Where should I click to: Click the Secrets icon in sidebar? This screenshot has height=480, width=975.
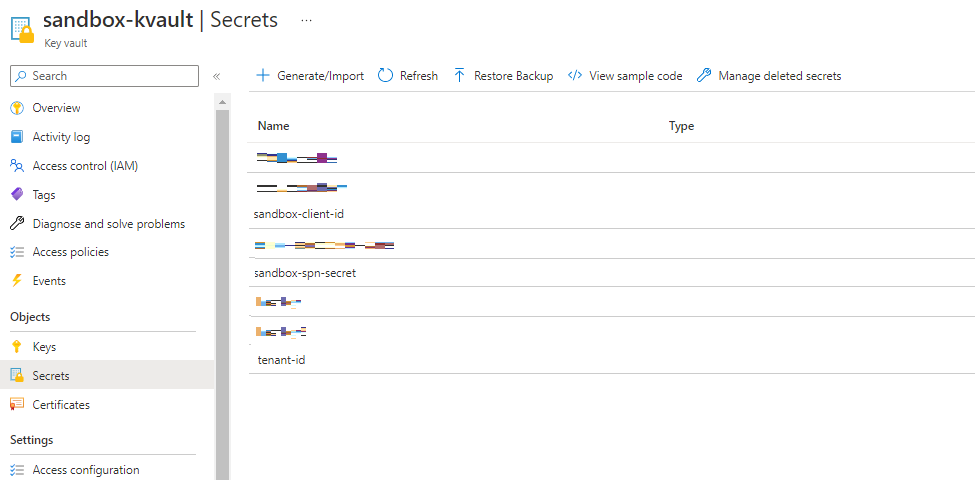pyautogui.click(x=17, y=376)
